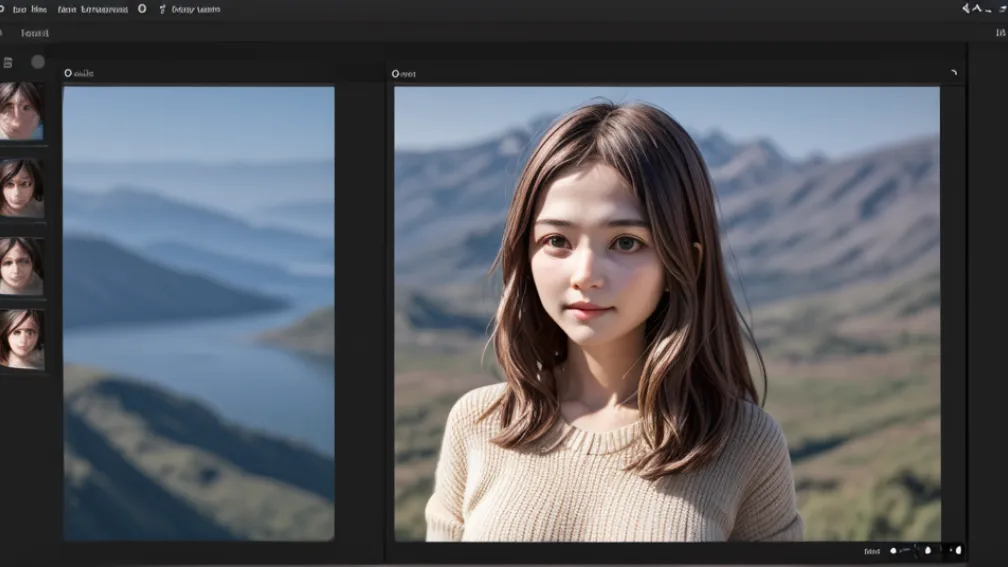
Task: Click the gray circle button beside the document icon
Action: (38, 62)
